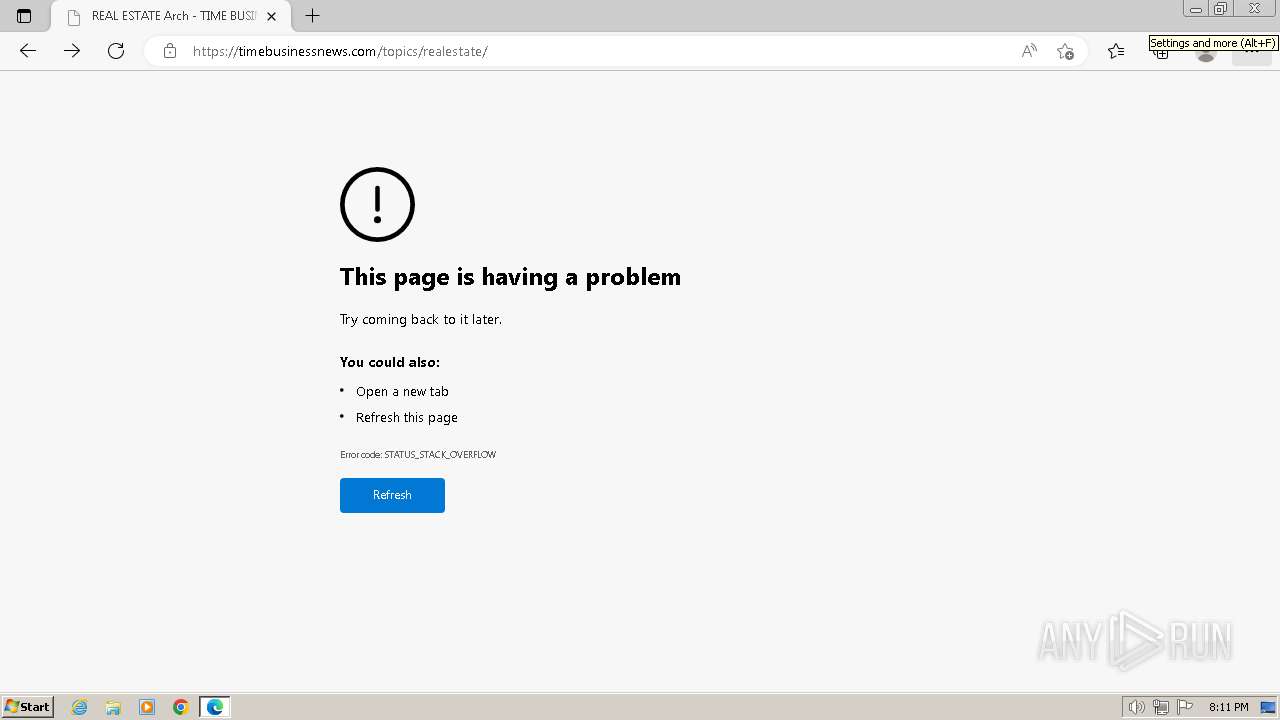The height and width of the screenshot is (720, 1280).
Task: Select the REAL ESTATE Arch tab
Action: click(x=171, y=16)
